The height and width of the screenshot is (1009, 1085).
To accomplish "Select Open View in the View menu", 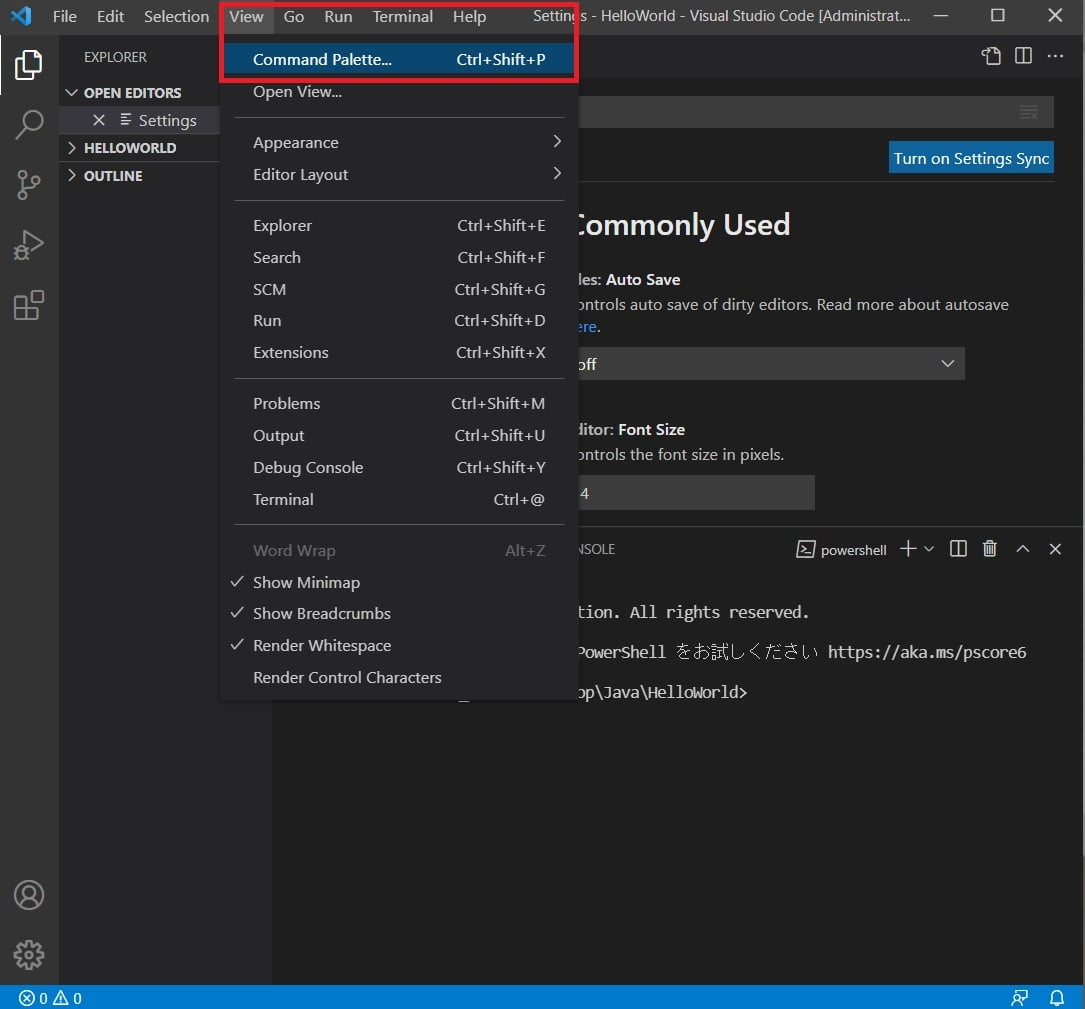I will pos(297,91).
